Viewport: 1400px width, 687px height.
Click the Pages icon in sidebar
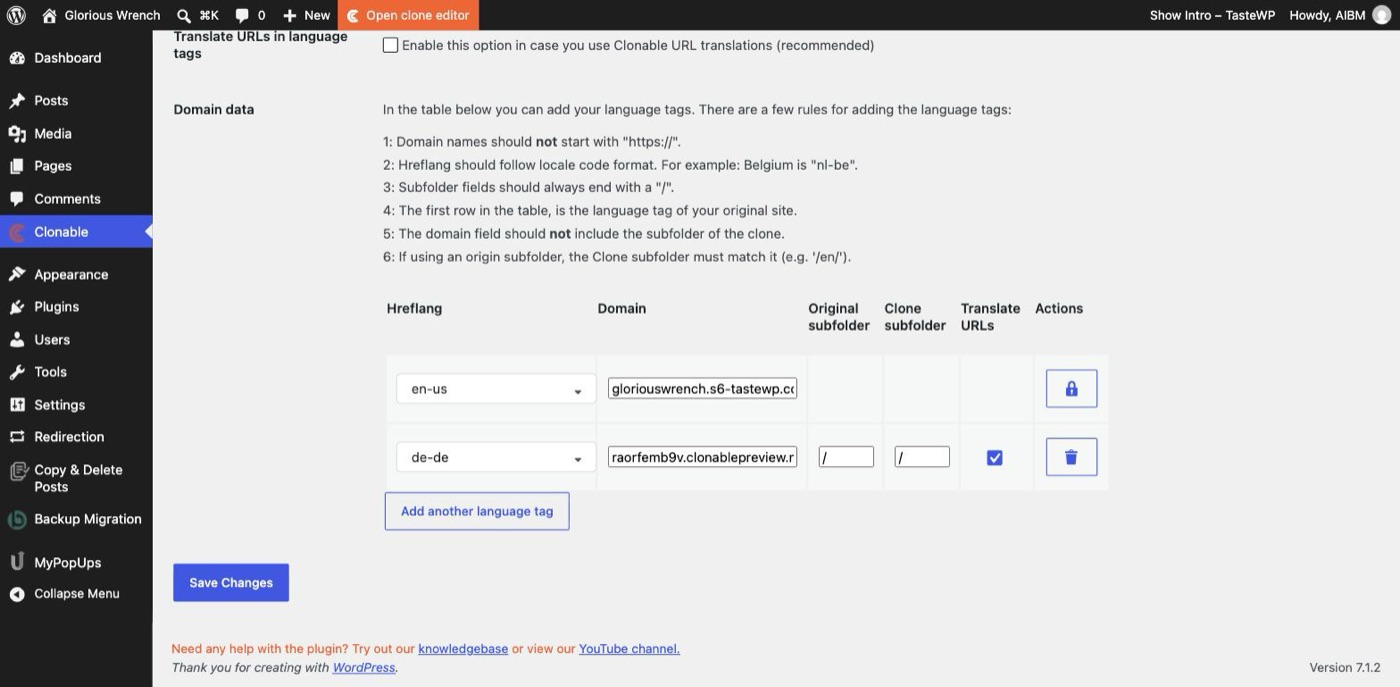point(17,166)
